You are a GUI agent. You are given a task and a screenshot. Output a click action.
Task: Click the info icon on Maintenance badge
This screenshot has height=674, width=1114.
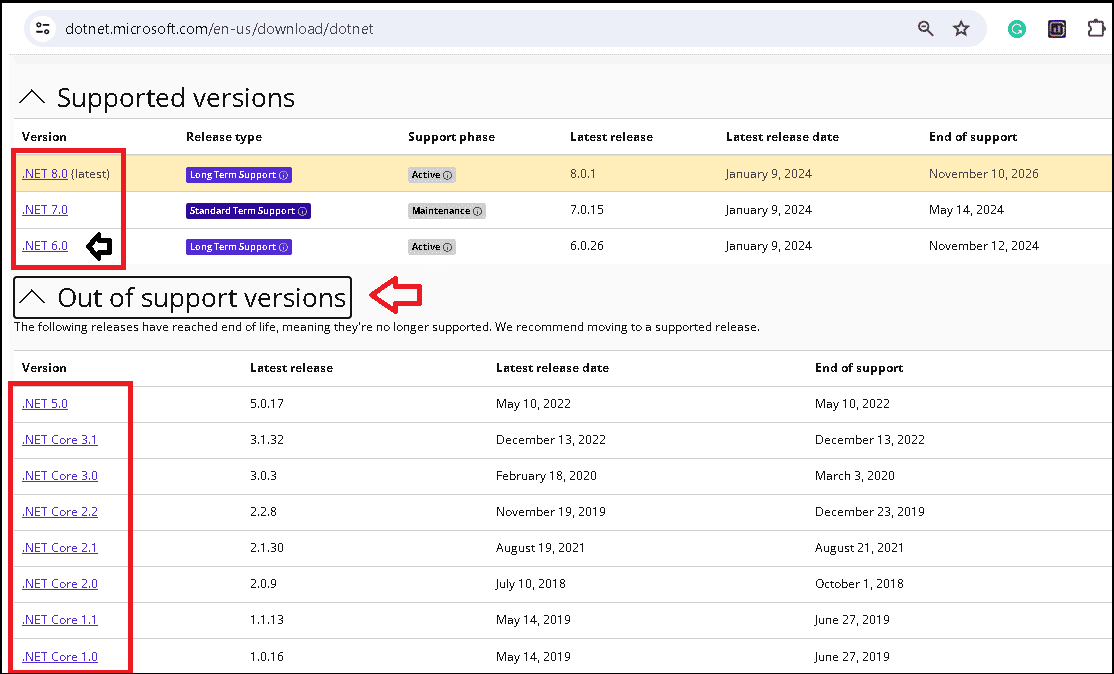coord(478,211)
